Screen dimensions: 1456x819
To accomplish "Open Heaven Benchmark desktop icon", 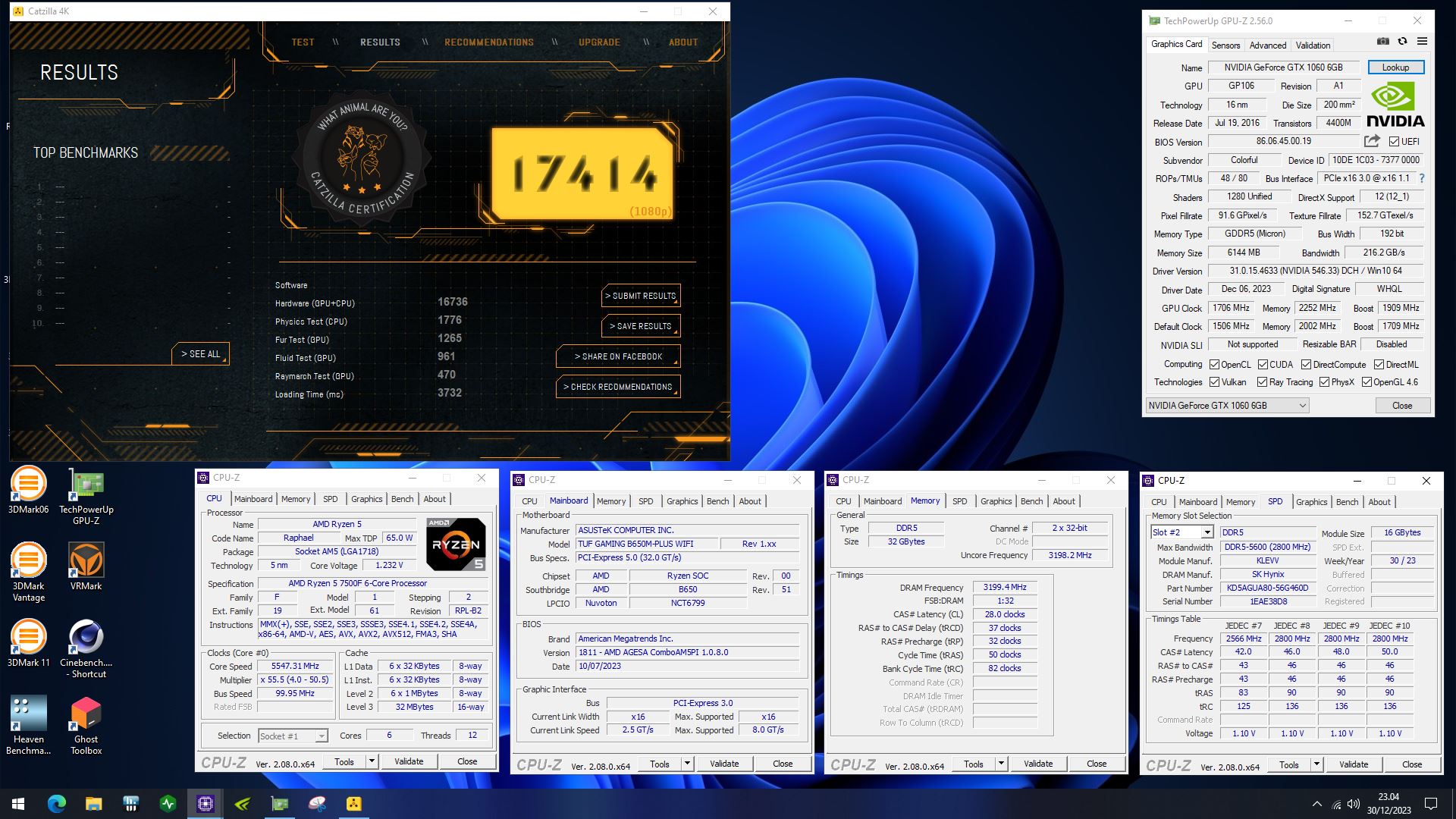I will pyautogui.click(x=28, y=726).
